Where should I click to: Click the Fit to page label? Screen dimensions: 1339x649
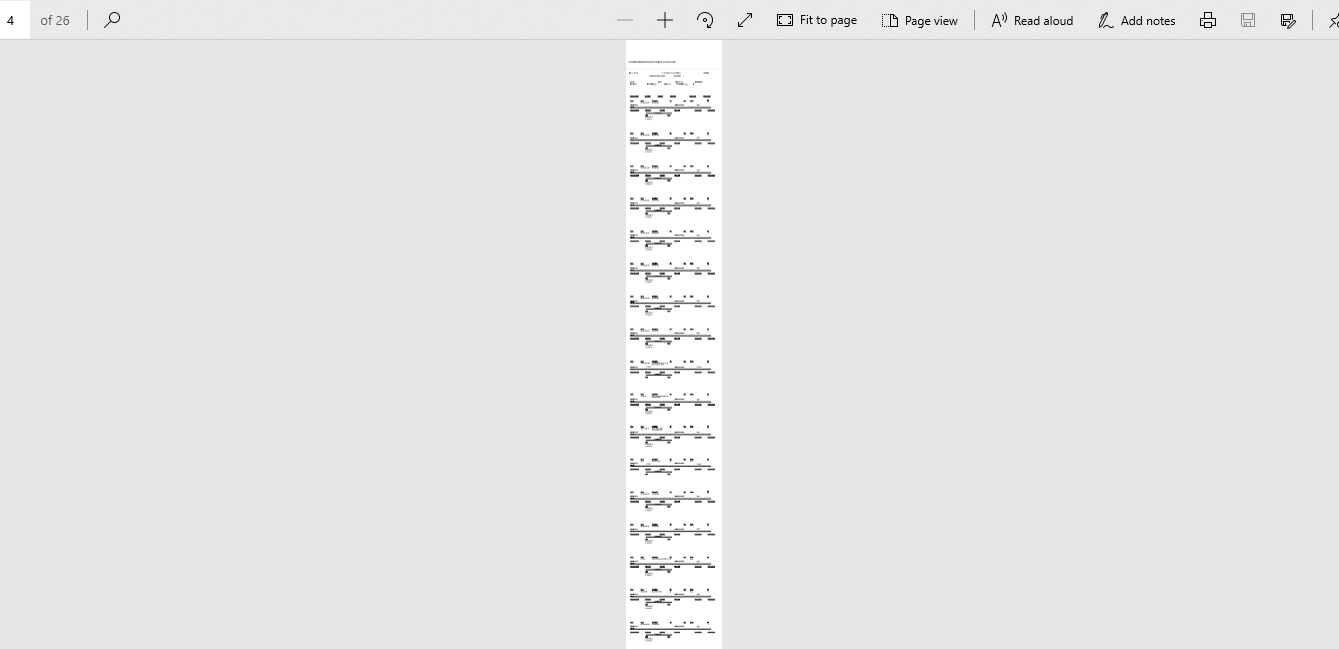click(x=828, y=20)
